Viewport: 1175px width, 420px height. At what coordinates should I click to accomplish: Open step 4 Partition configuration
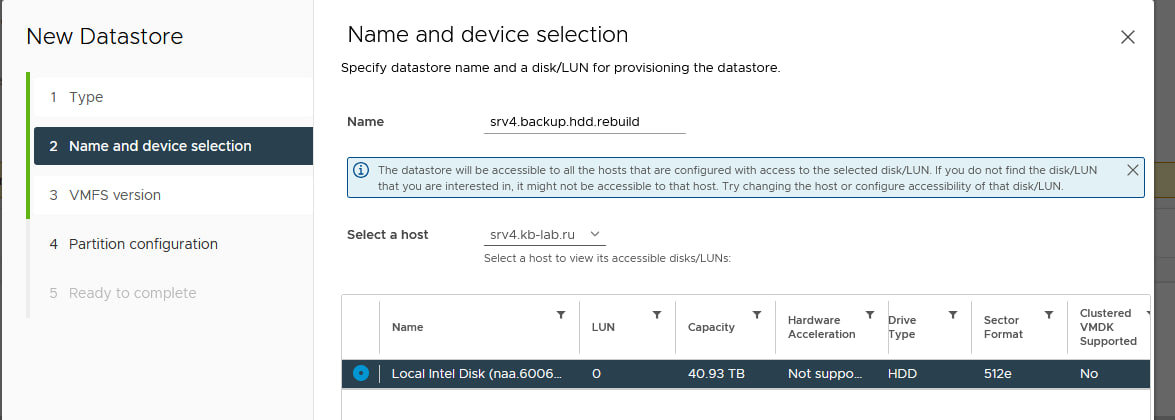coord(173,244)
